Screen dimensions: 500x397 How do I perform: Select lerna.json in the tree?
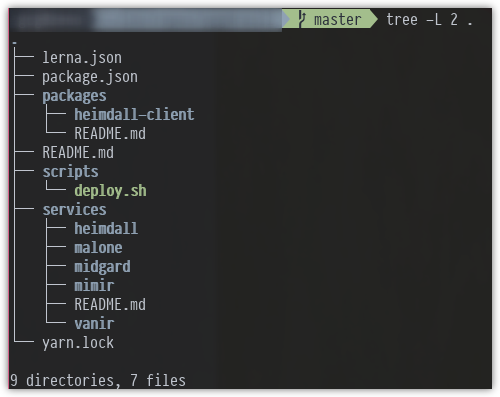(82, 58)
